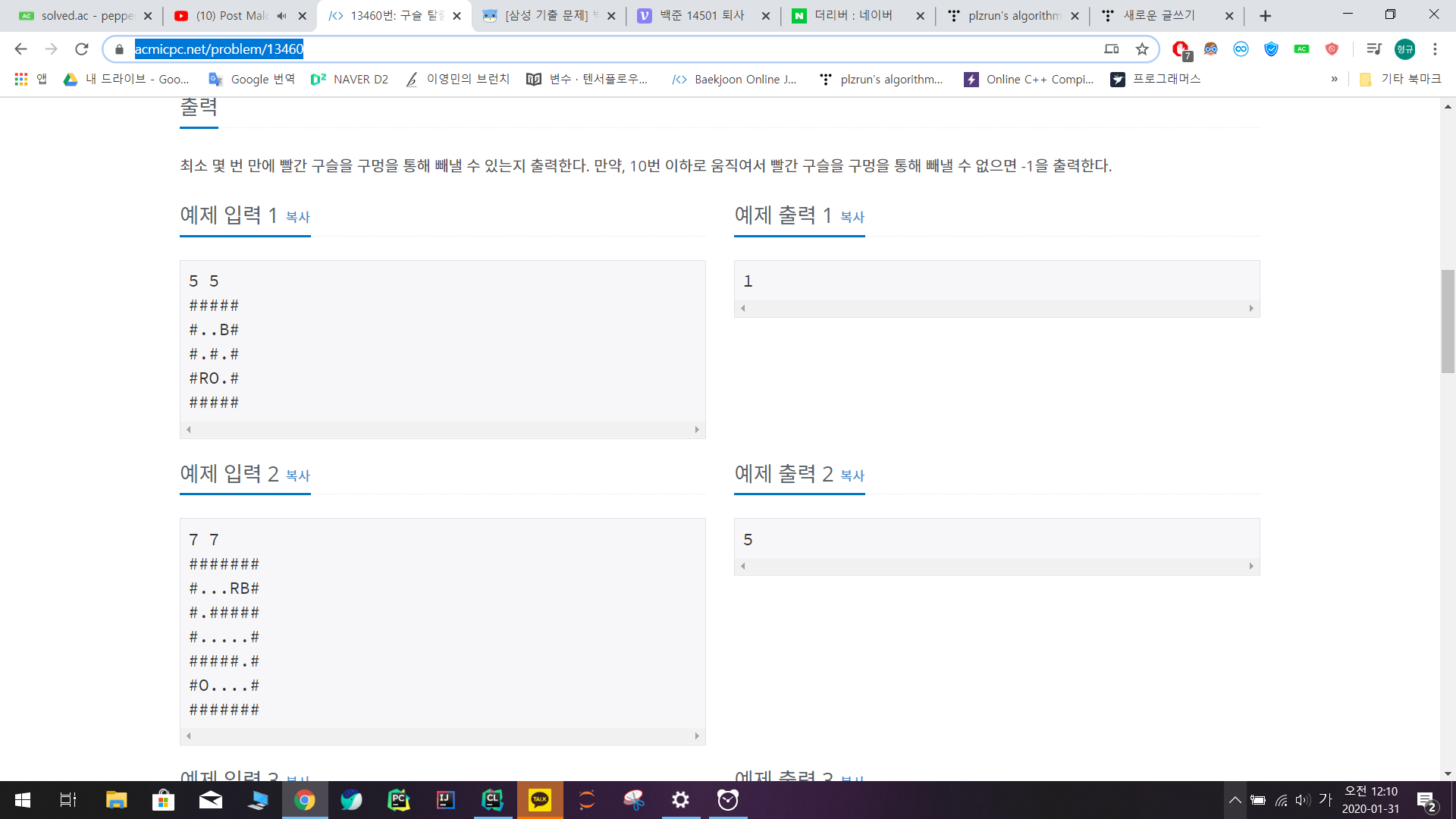Viewport: 1456px width, 819px height.
Task: Switch to the 백준 14501 퇴사 tab
Action: [701, 16]
